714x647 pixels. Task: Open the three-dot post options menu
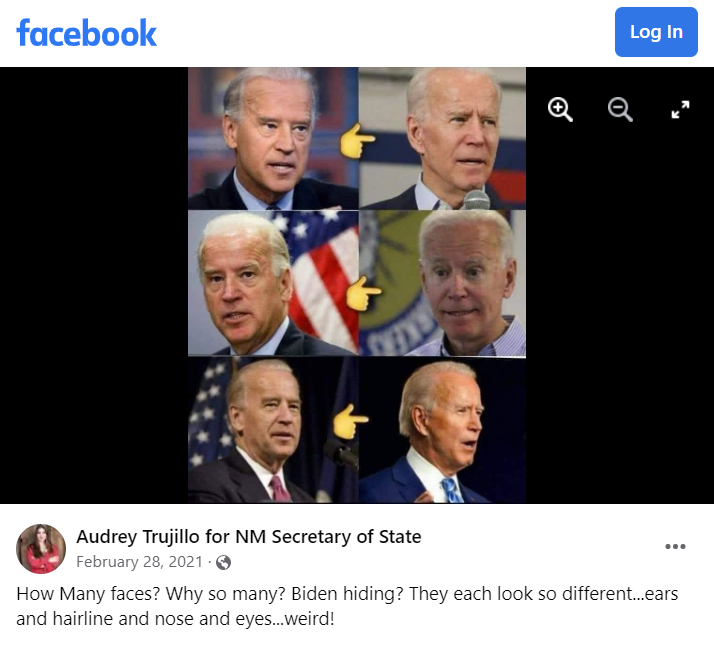coord(675,546)
